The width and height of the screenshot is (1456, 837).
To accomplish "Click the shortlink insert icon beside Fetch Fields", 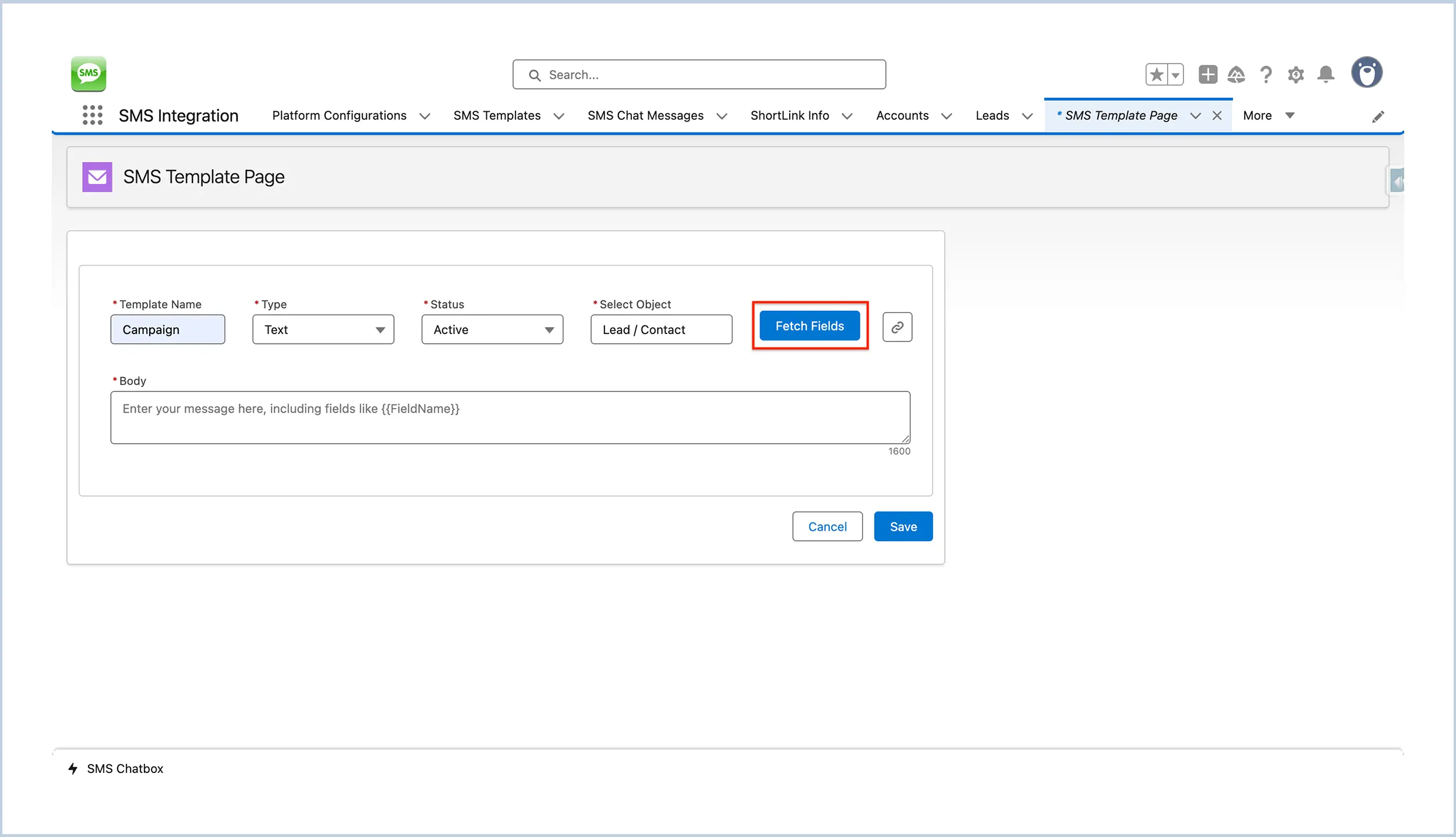I will 896,327.
